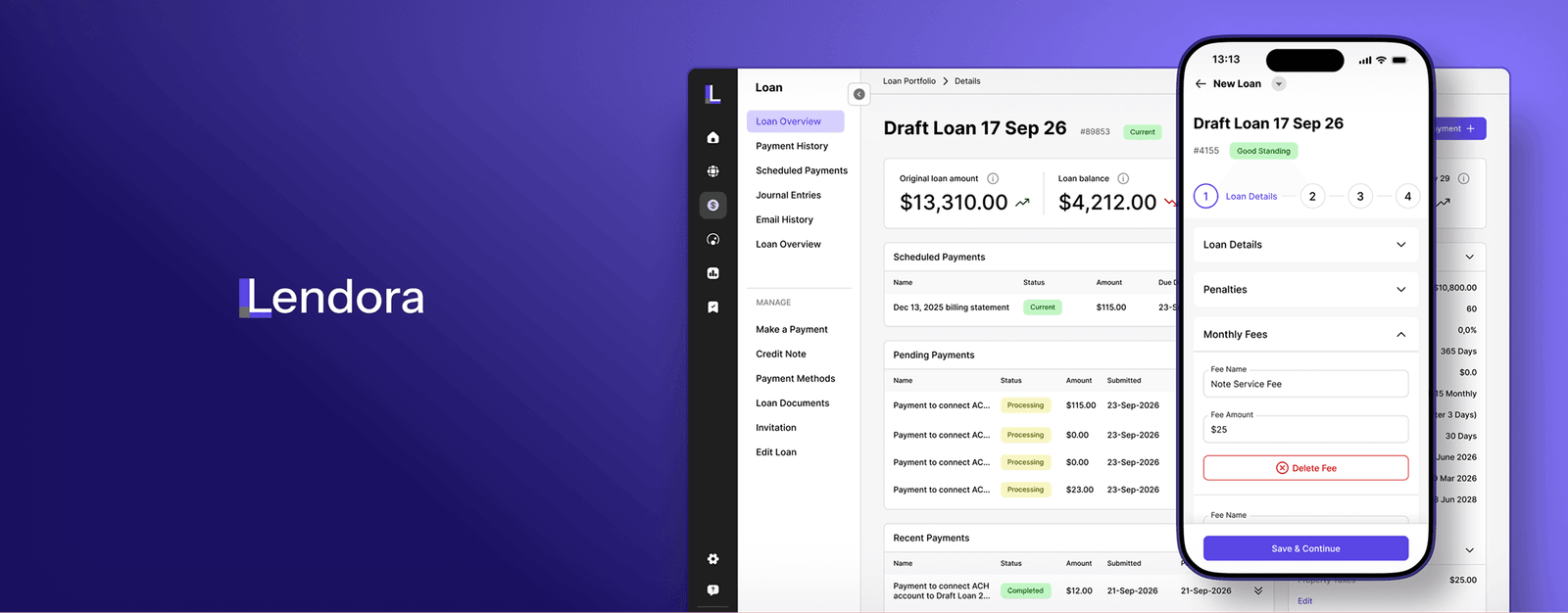Viewport: 1568px width, 613px height.
Task: Expand the Penalties section on phone
Action: [1400, 290]
